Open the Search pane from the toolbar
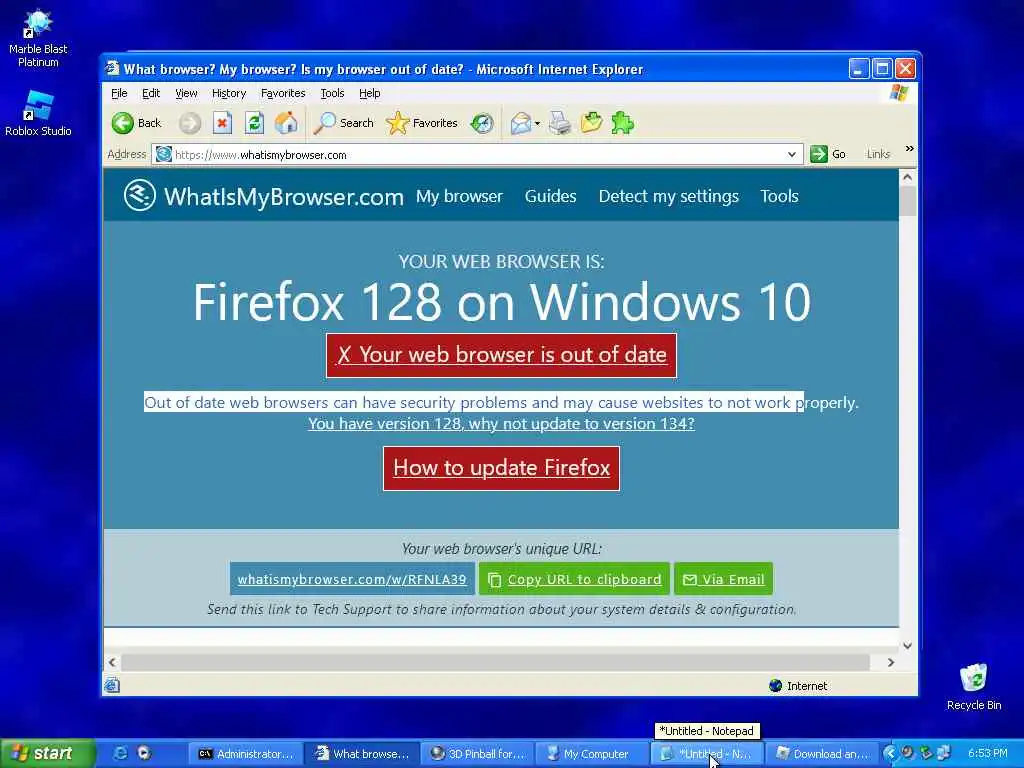The height and width of the screenshot is (768, 1024). click(x=344, y=123)
